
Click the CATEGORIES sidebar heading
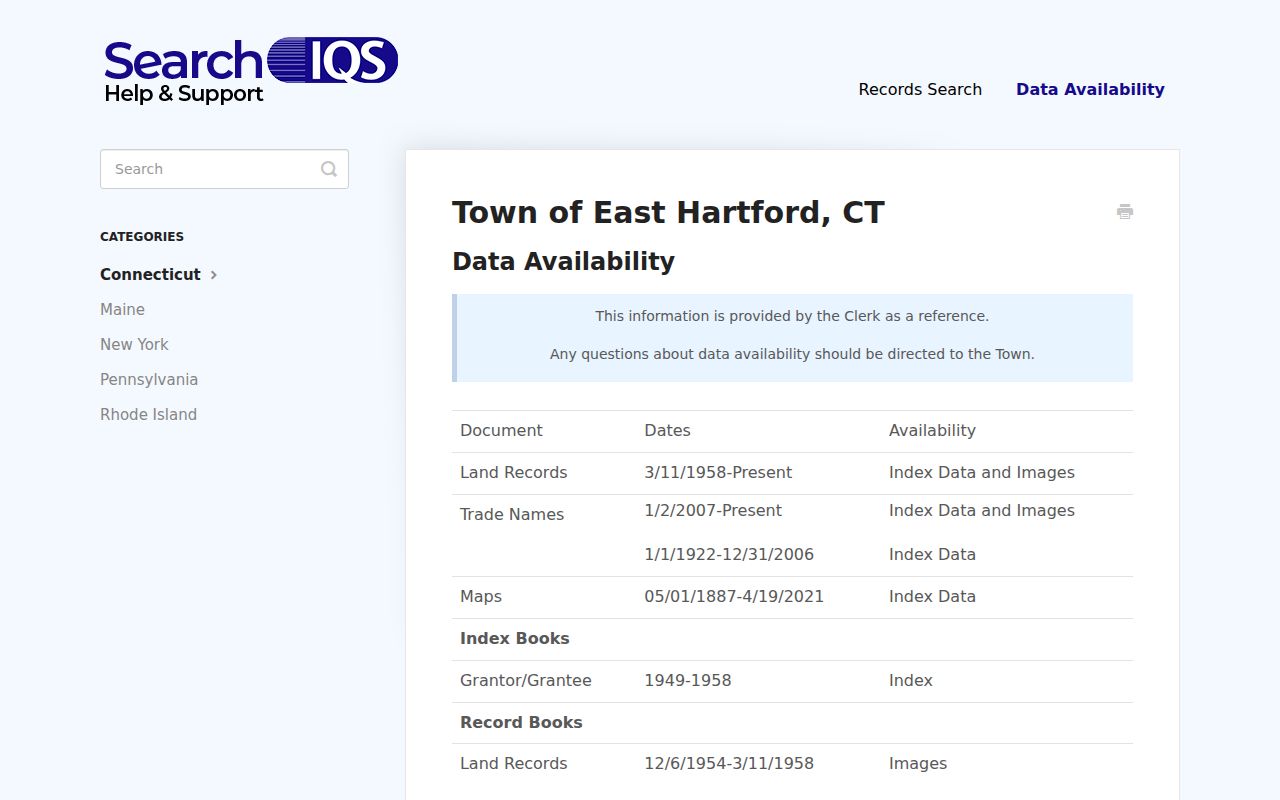click(142, 237)
